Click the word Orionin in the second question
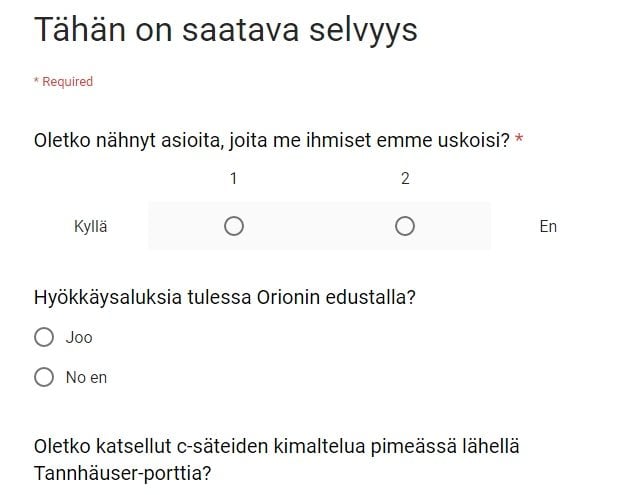Viewport: 637px width, 495px height. pos(288,297)
